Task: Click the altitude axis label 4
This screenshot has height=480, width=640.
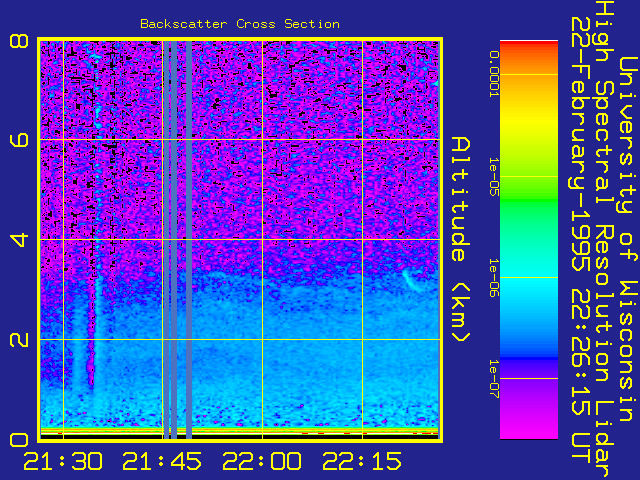Action: [x=19, y=240]
